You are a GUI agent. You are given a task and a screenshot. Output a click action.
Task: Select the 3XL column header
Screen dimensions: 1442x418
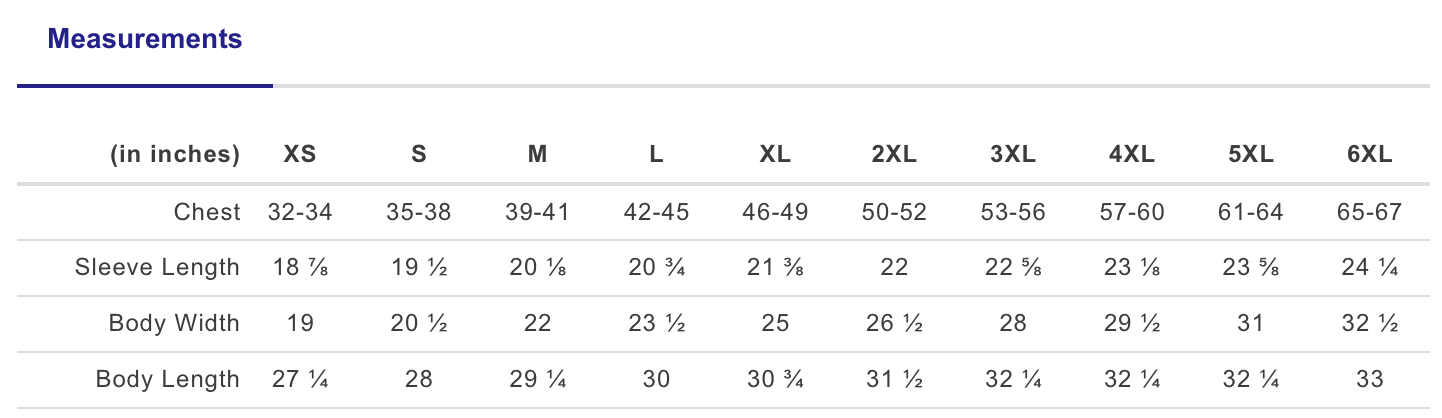[1013, 155]
